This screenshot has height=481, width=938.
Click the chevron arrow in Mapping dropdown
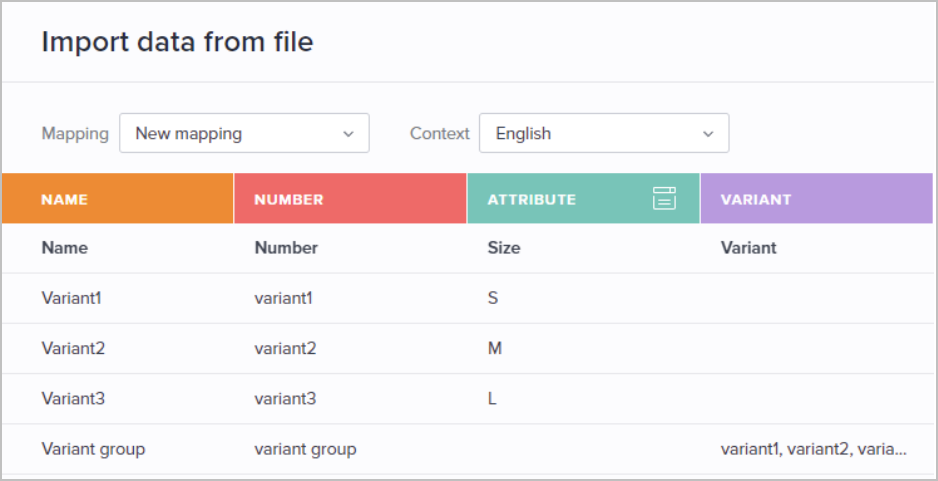(348, 134)
